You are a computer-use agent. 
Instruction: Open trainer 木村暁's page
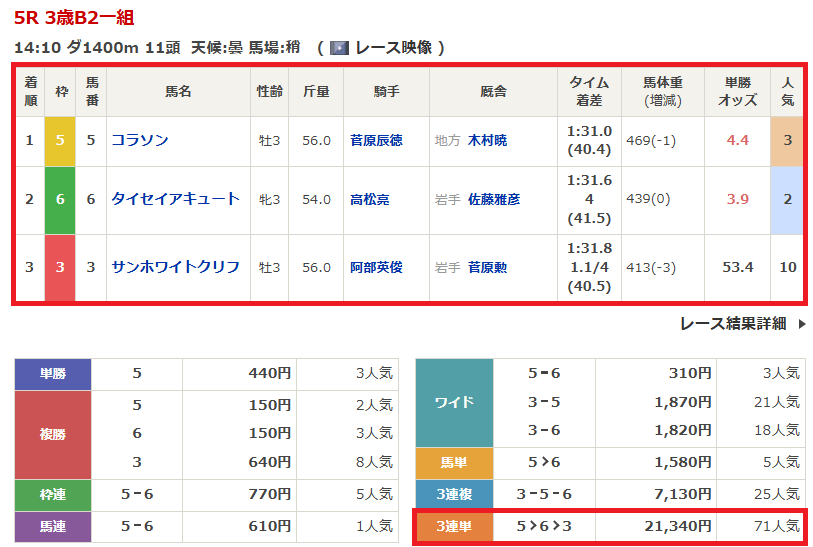[x=487, y=141]
